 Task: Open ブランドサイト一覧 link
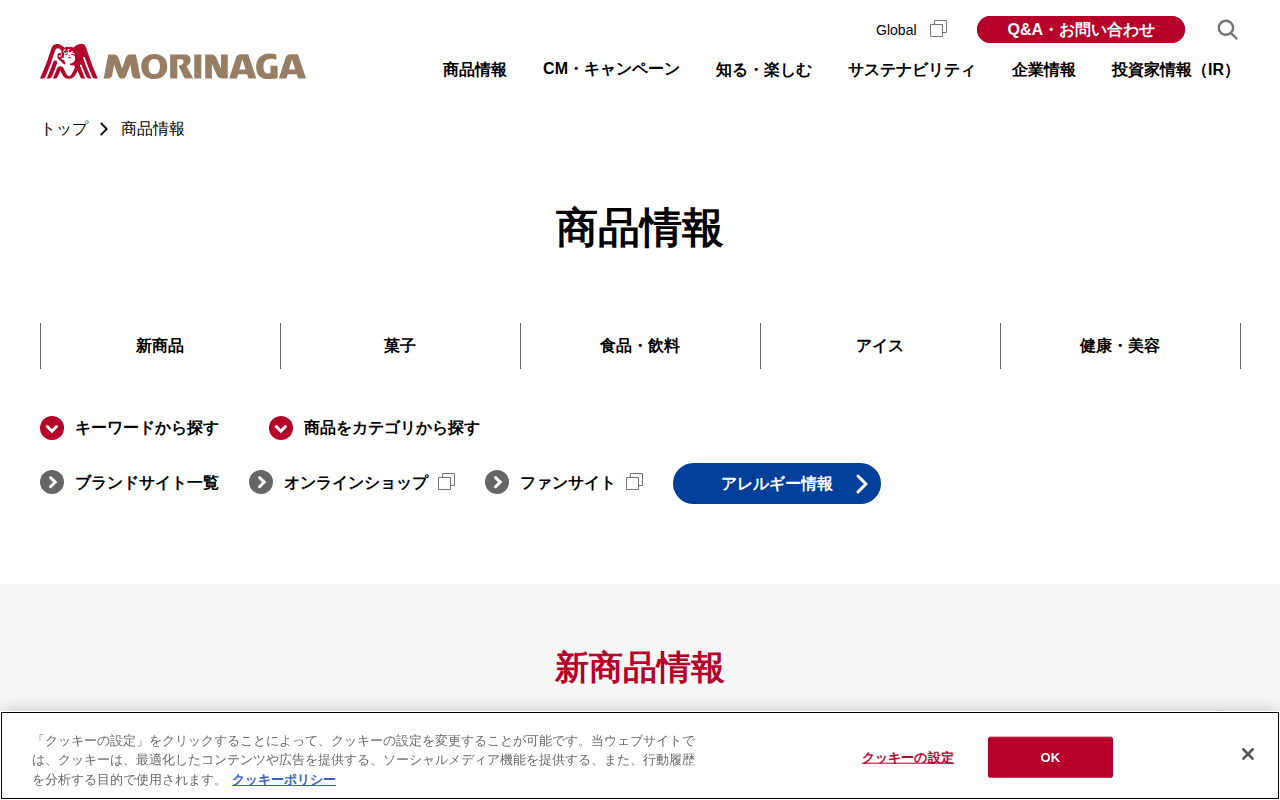[147, 482]
